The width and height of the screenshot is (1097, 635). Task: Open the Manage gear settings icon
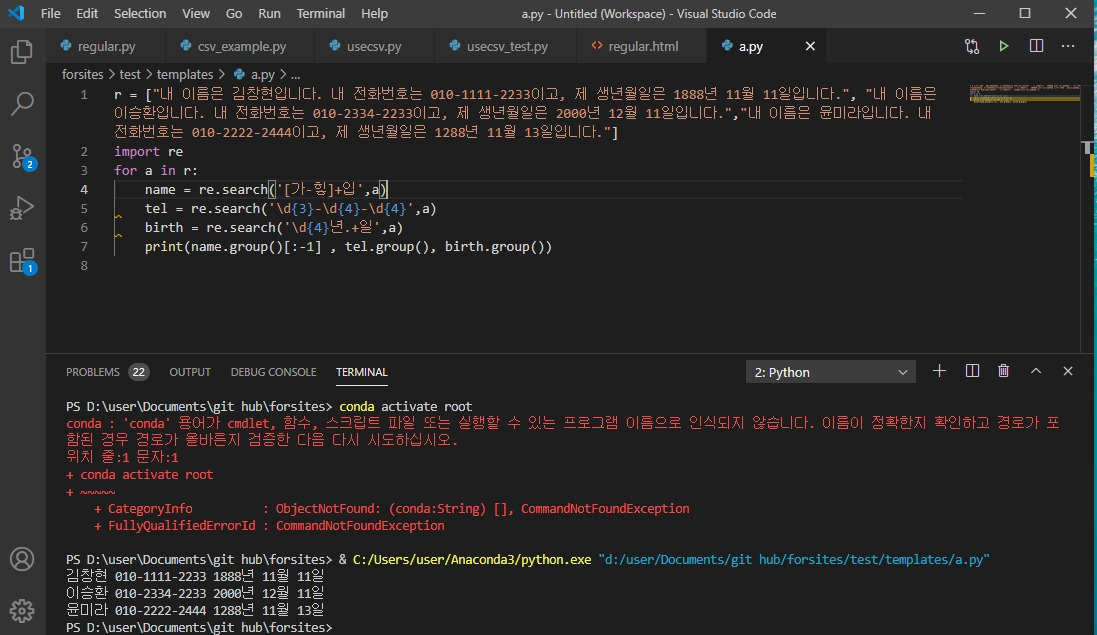[x=22, y=611]
